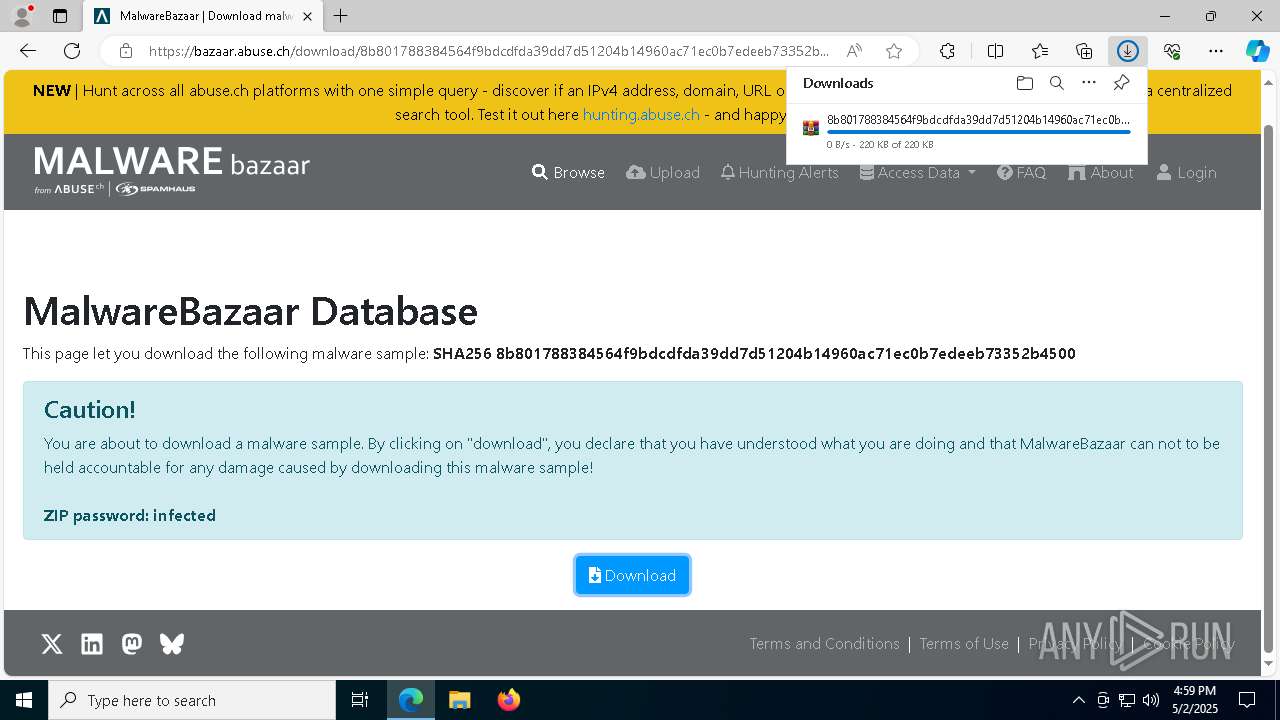
Task: Show hidden system tray icons
Action: (x=1078, y=700)
